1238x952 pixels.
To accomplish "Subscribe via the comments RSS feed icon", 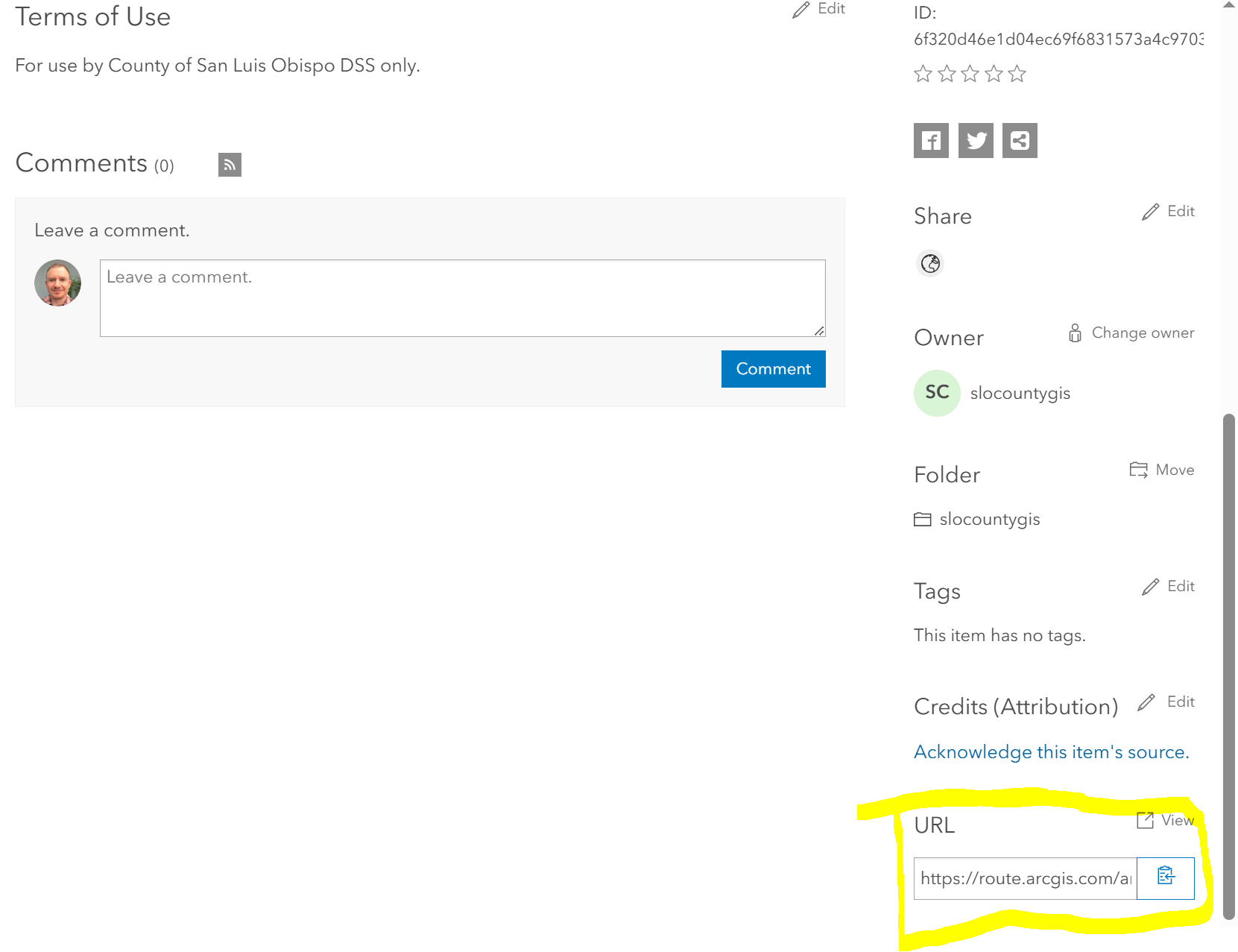I will pos(230,164).
